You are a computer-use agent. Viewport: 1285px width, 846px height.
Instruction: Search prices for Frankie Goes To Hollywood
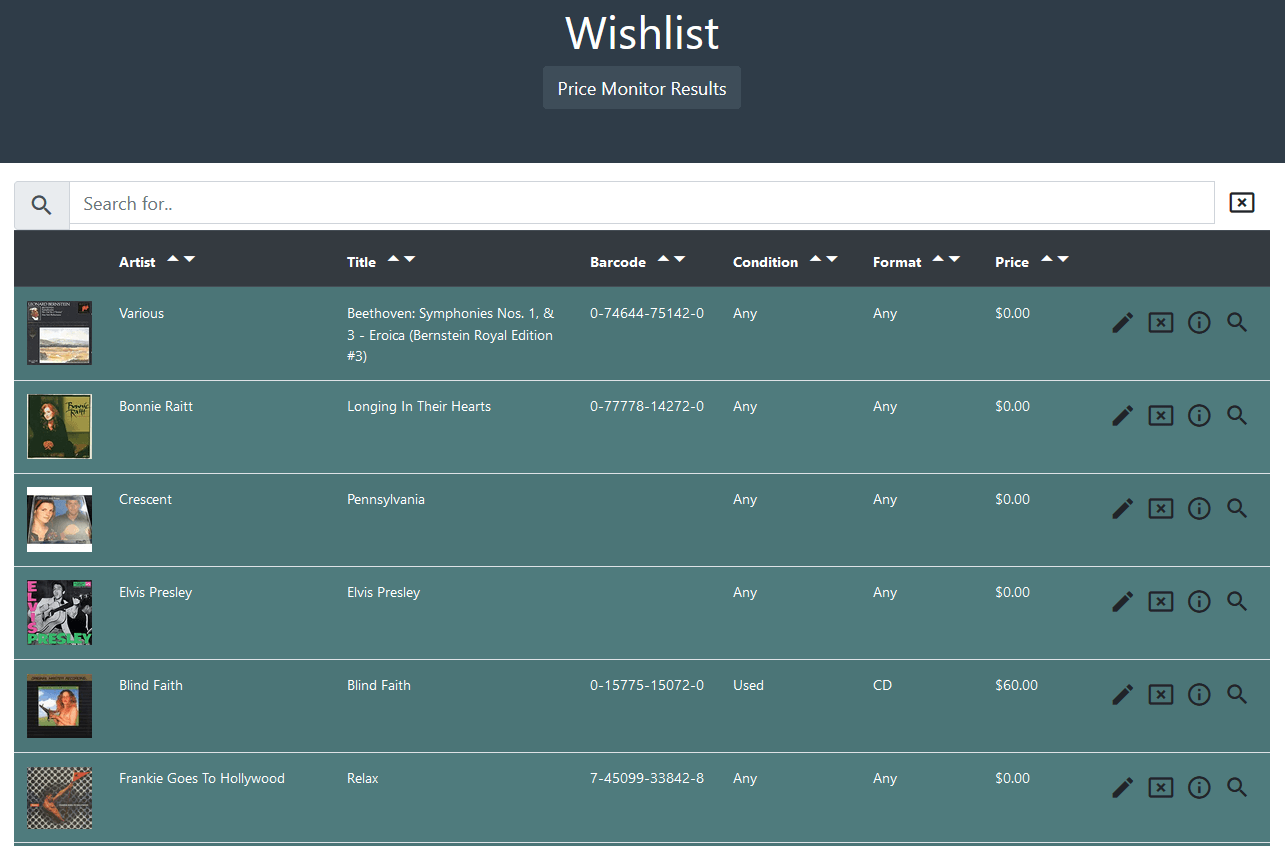[1237, 787]
